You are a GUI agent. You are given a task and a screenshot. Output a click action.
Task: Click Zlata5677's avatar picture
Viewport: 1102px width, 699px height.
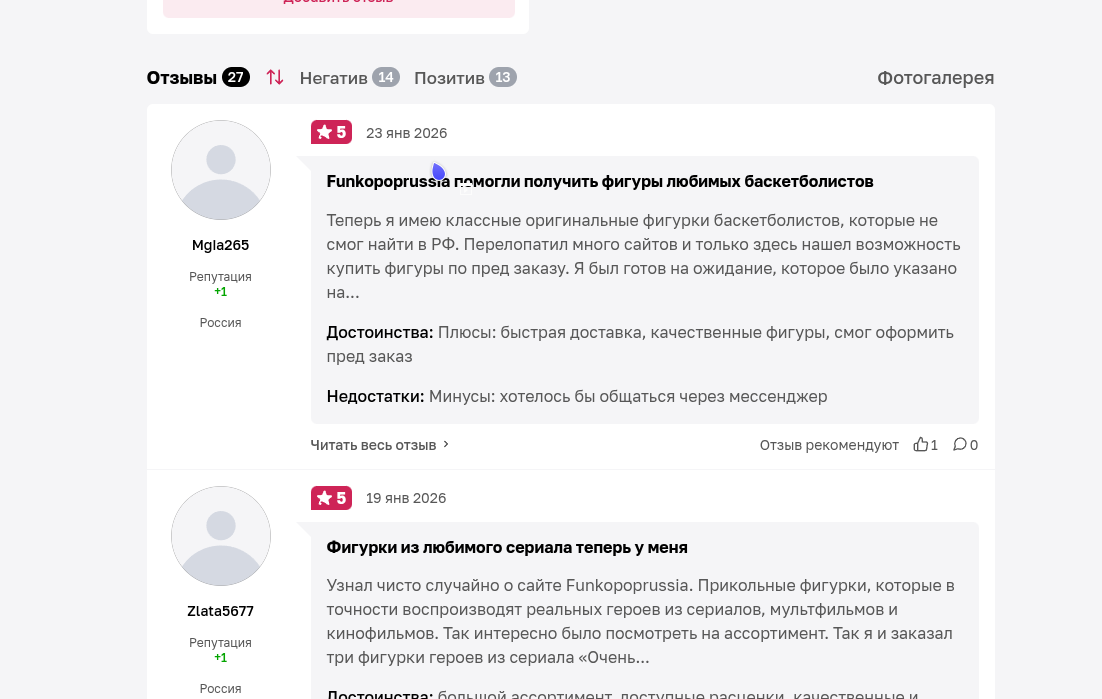pyautogui.click(x=221, y=536)
